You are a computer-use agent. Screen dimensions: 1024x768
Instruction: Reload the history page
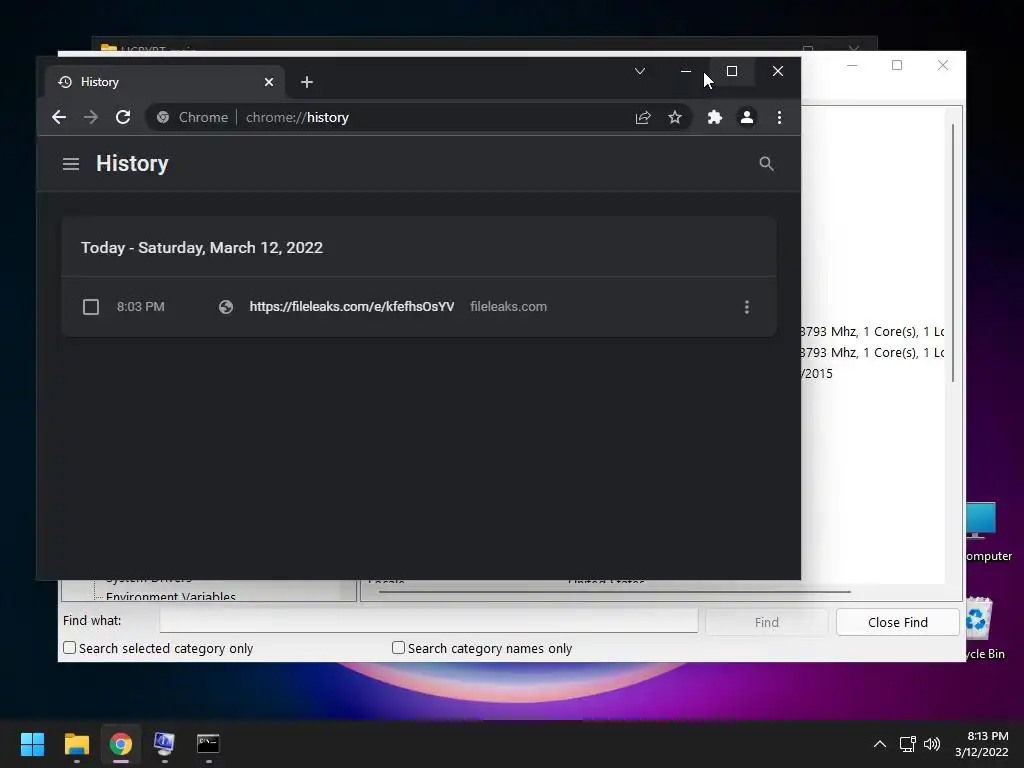point(123,118)
